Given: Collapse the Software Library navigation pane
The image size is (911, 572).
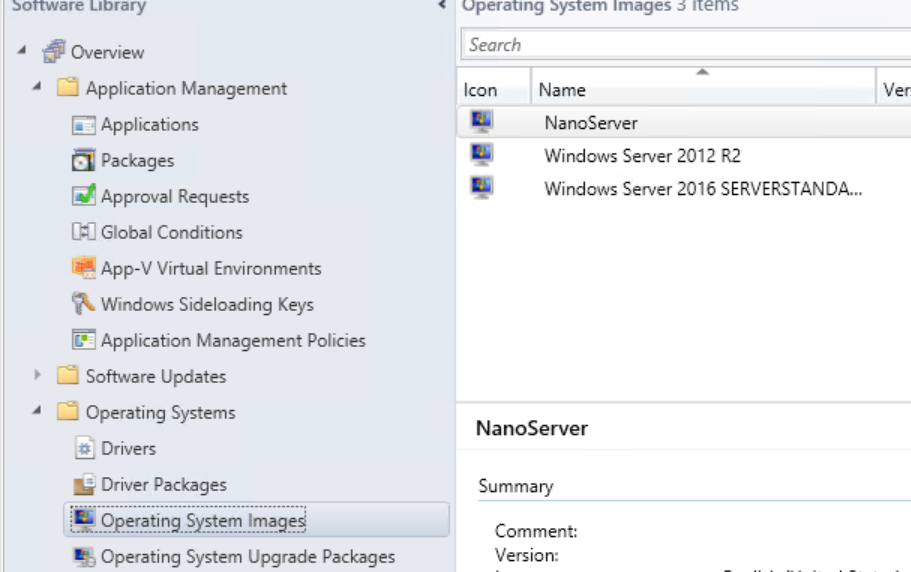Looking at the screenshot, I should (442, 5).
